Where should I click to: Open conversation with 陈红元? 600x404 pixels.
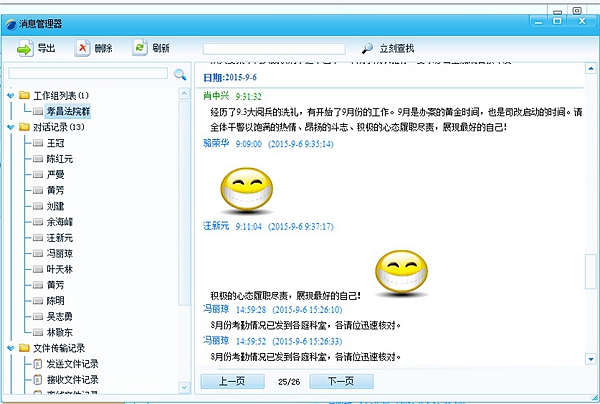coord(62,159)
